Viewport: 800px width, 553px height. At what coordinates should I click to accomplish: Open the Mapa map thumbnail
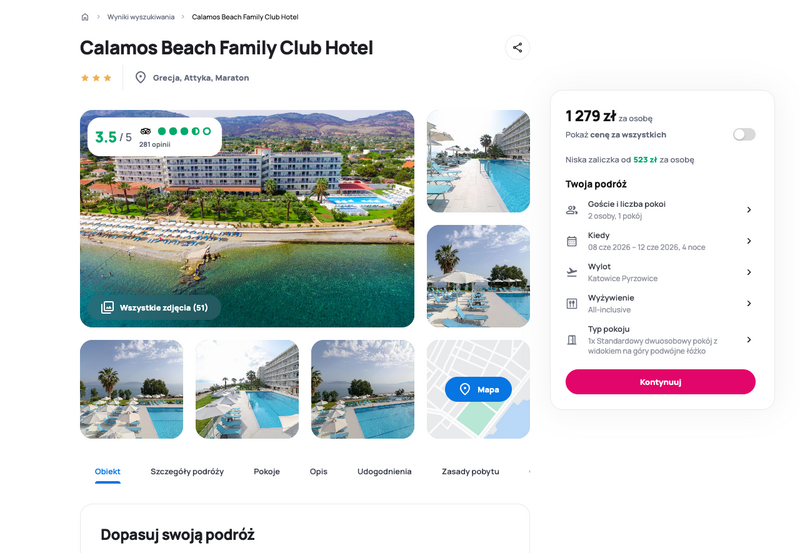[478, 389]
